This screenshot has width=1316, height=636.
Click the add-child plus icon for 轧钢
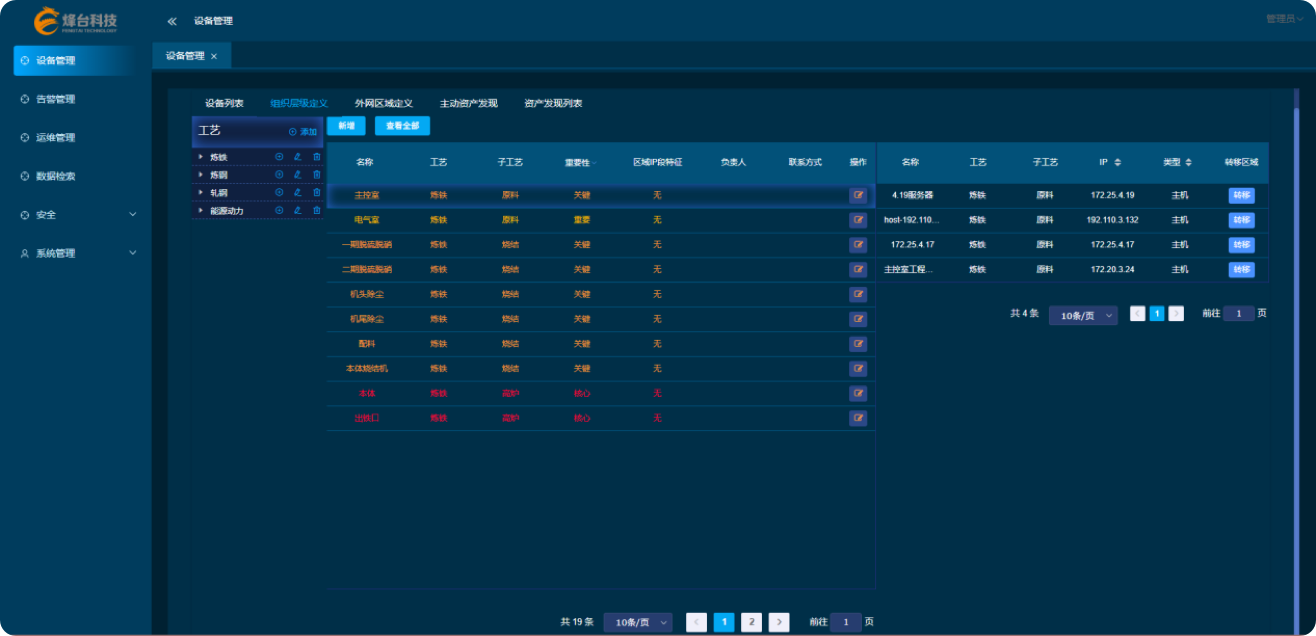click(279, 193)
